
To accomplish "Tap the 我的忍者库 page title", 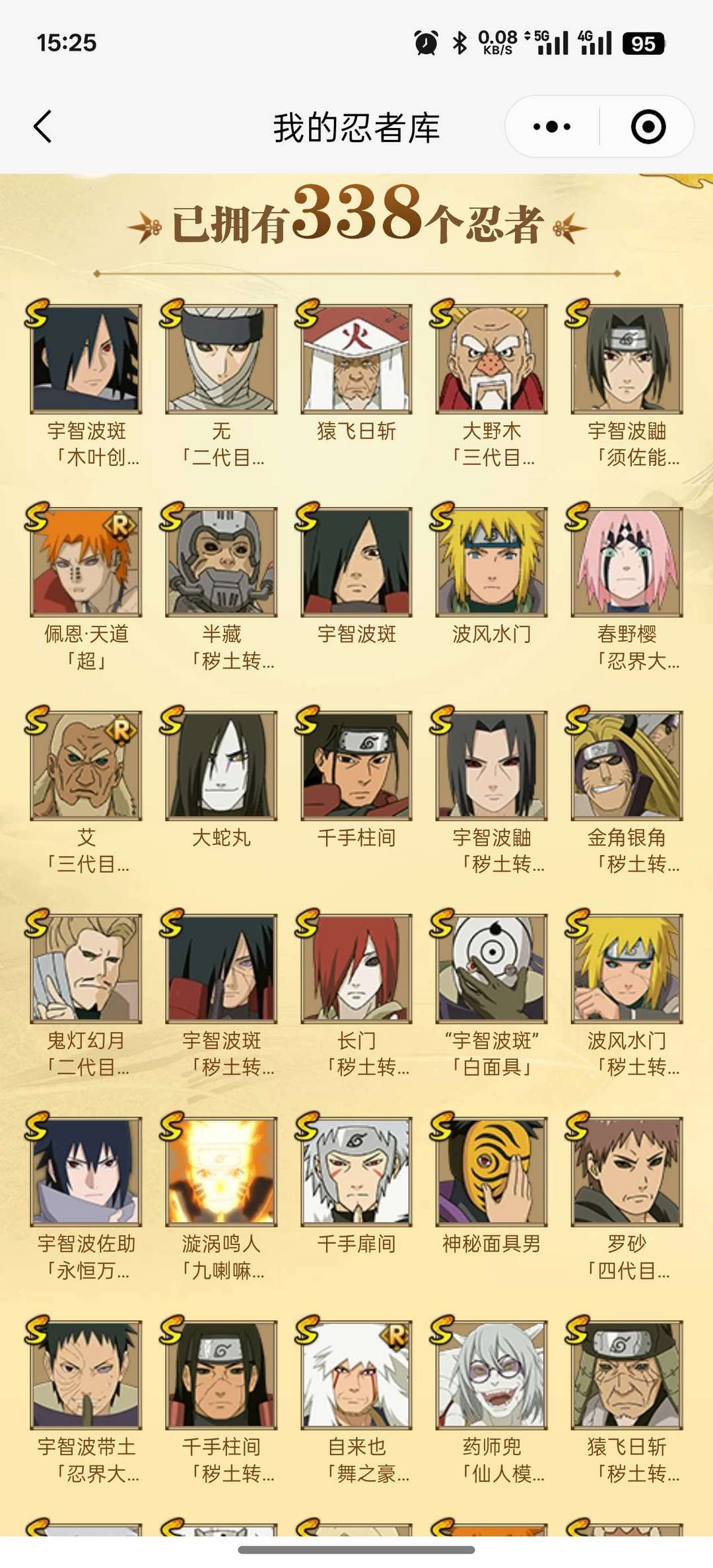I will [x=356, y=127].
